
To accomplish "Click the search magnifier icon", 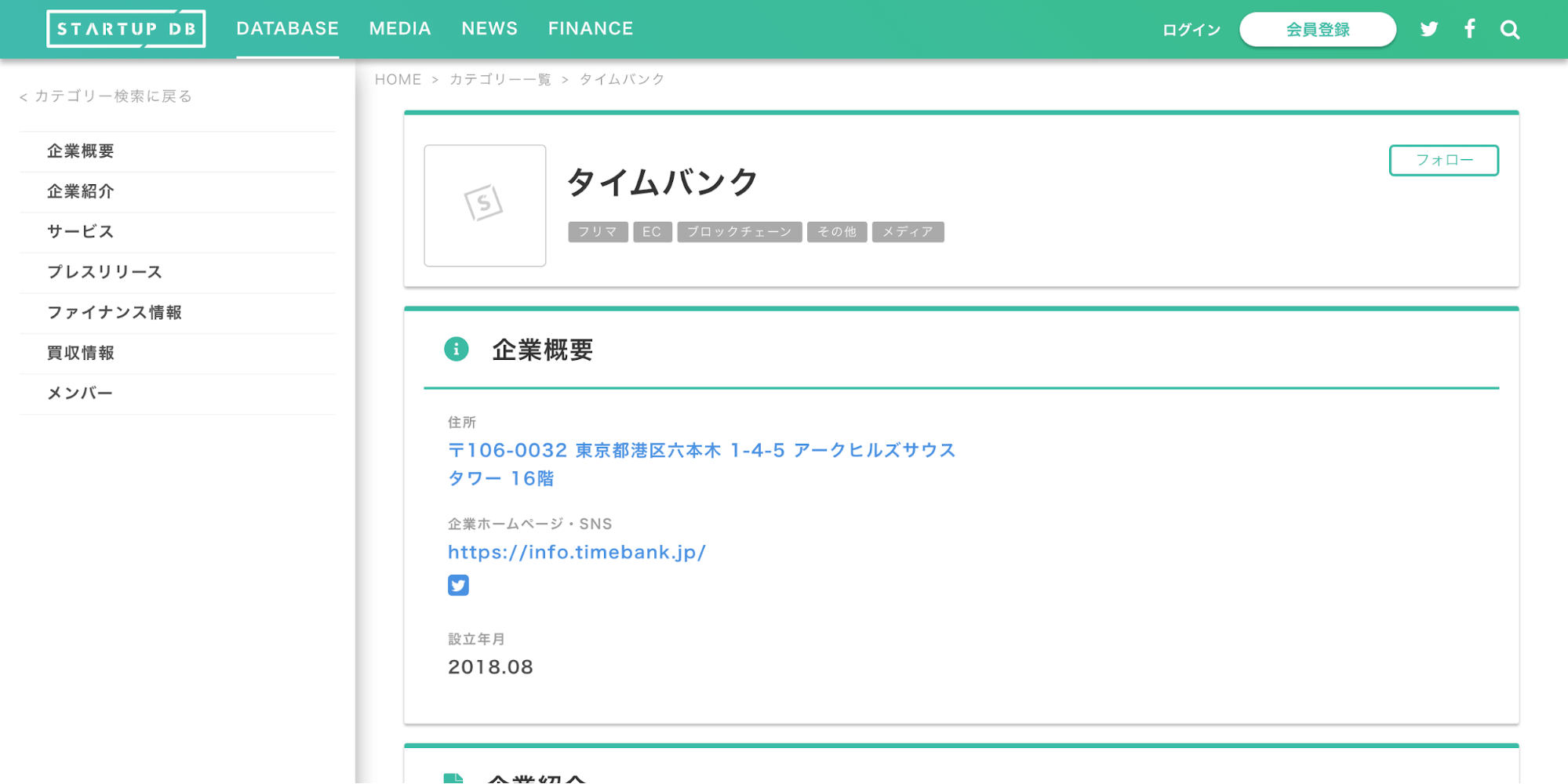I will point(1510,30).
